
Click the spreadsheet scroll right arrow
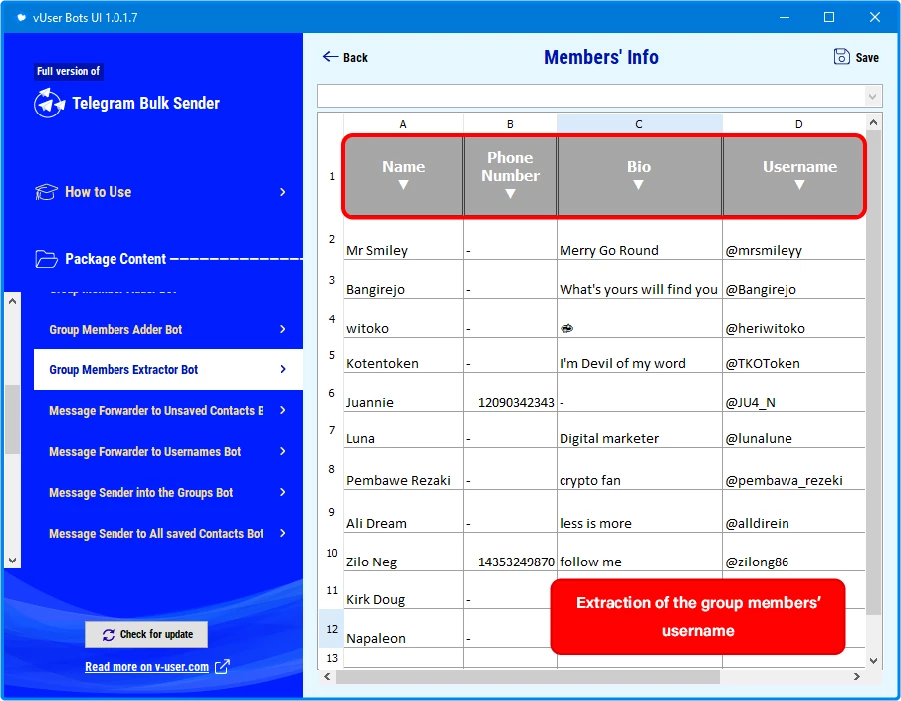tap(857, 677)
